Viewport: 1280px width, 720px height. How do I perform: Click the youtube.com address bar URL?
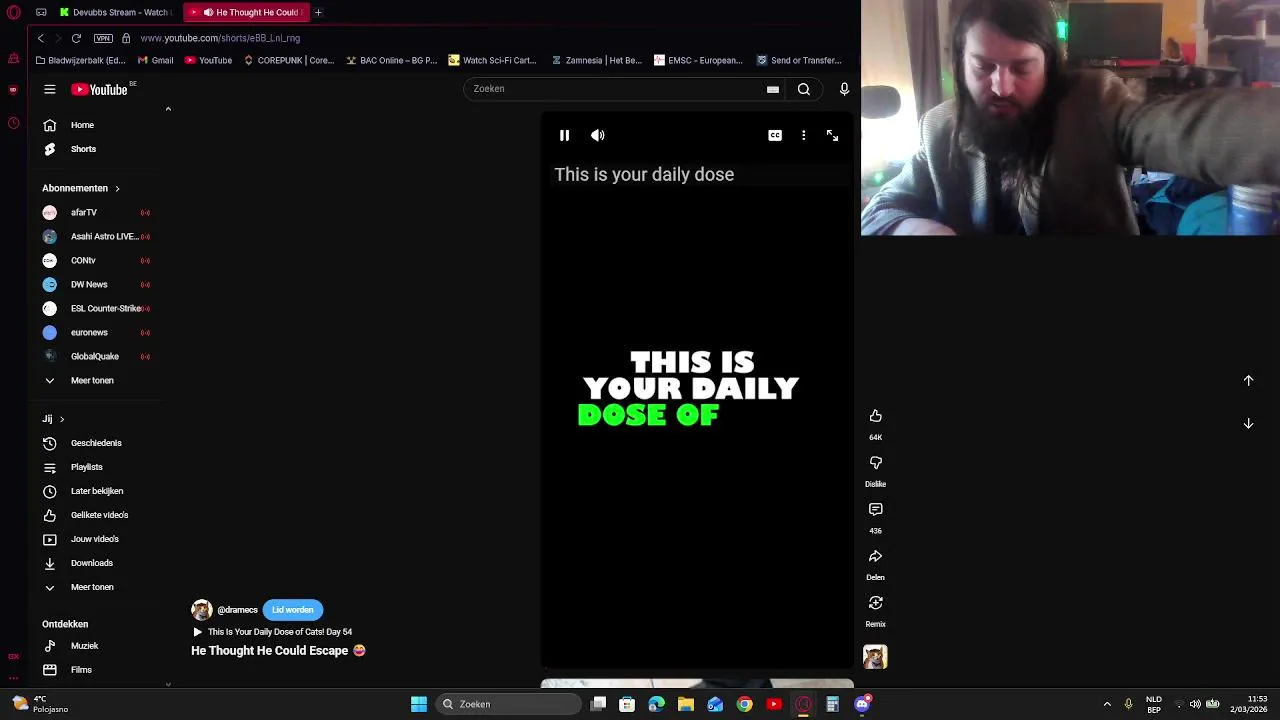(x=220, y=38)
